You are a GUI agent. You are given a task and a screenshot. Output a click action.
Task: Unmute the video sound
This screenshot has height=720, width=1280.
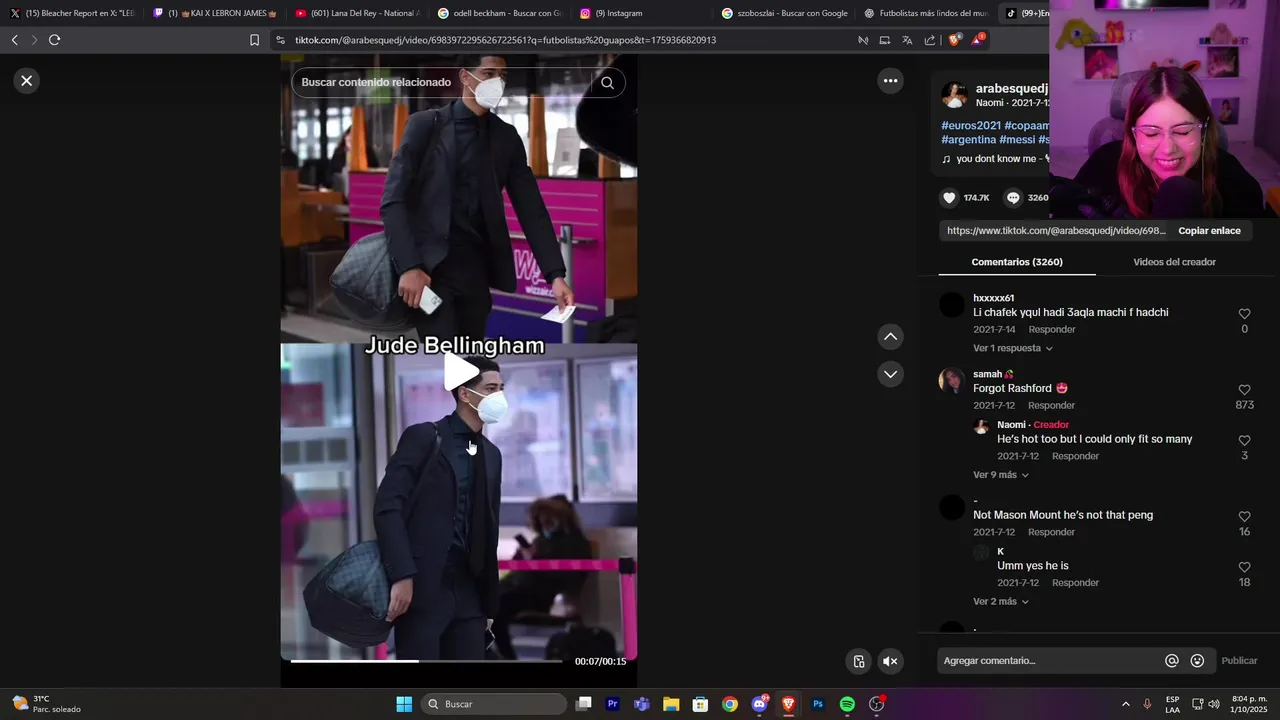(889, 661)
